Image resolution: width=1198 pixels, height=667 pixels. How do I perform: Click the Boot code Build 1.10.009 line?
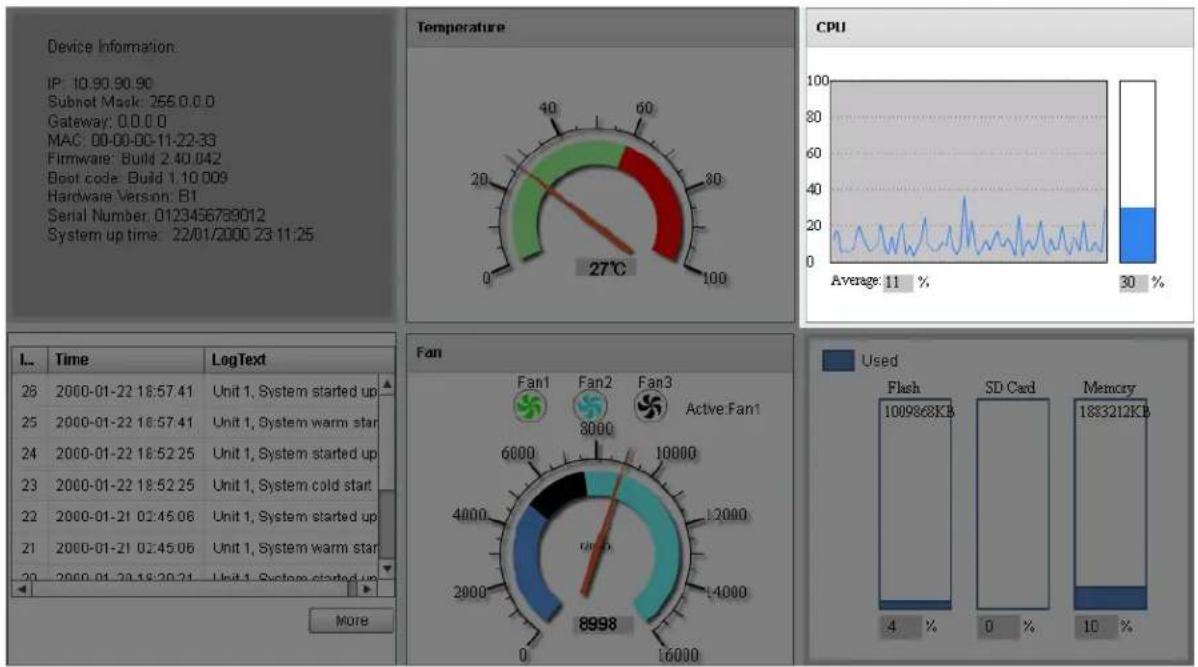138,178
